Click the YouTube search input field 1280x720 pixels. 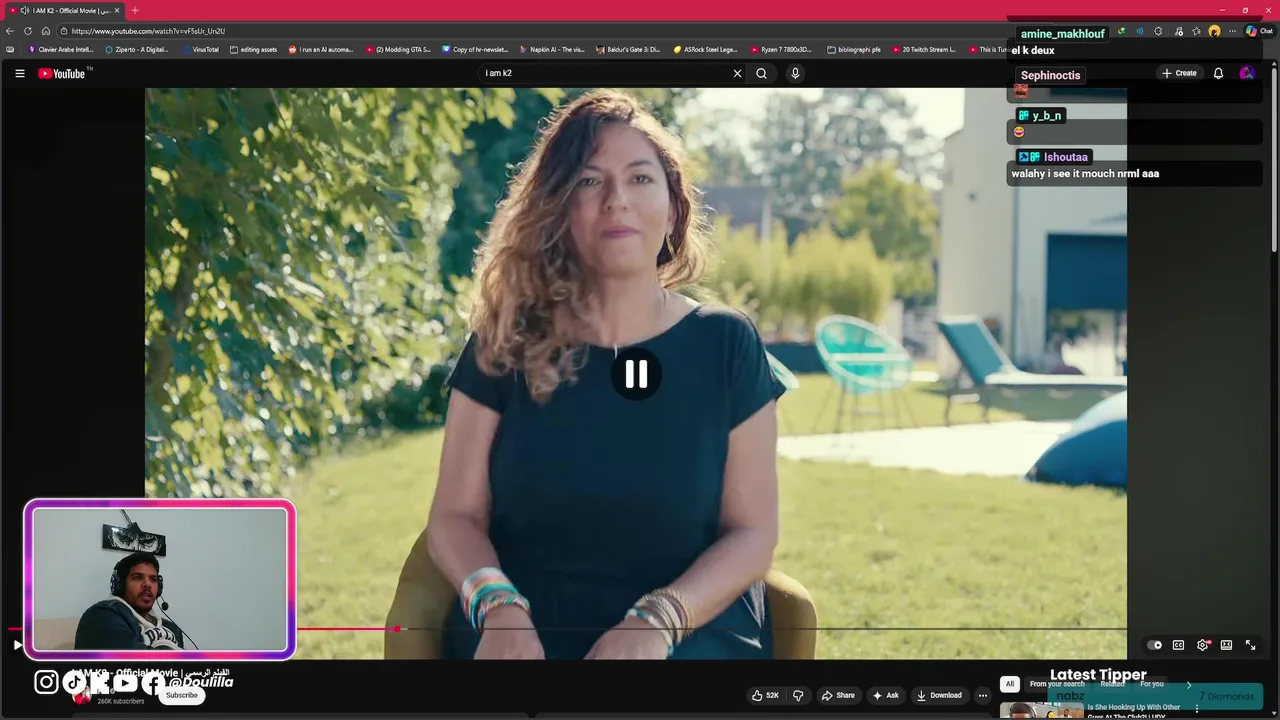pos(604,73)
